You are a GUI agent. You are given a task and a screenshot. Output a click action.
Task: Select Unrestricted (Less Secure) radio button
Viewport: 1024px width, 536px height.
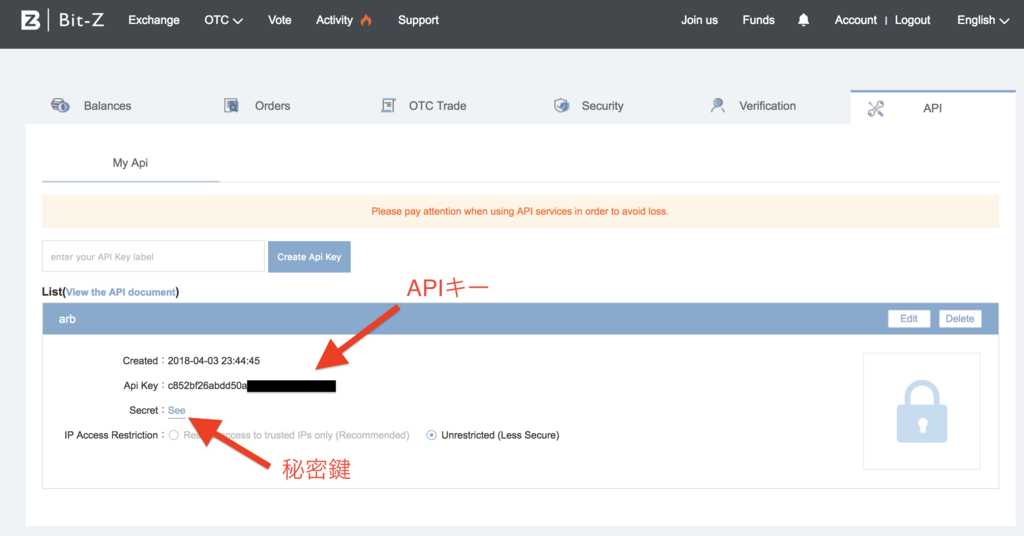[x=432, y=435]
